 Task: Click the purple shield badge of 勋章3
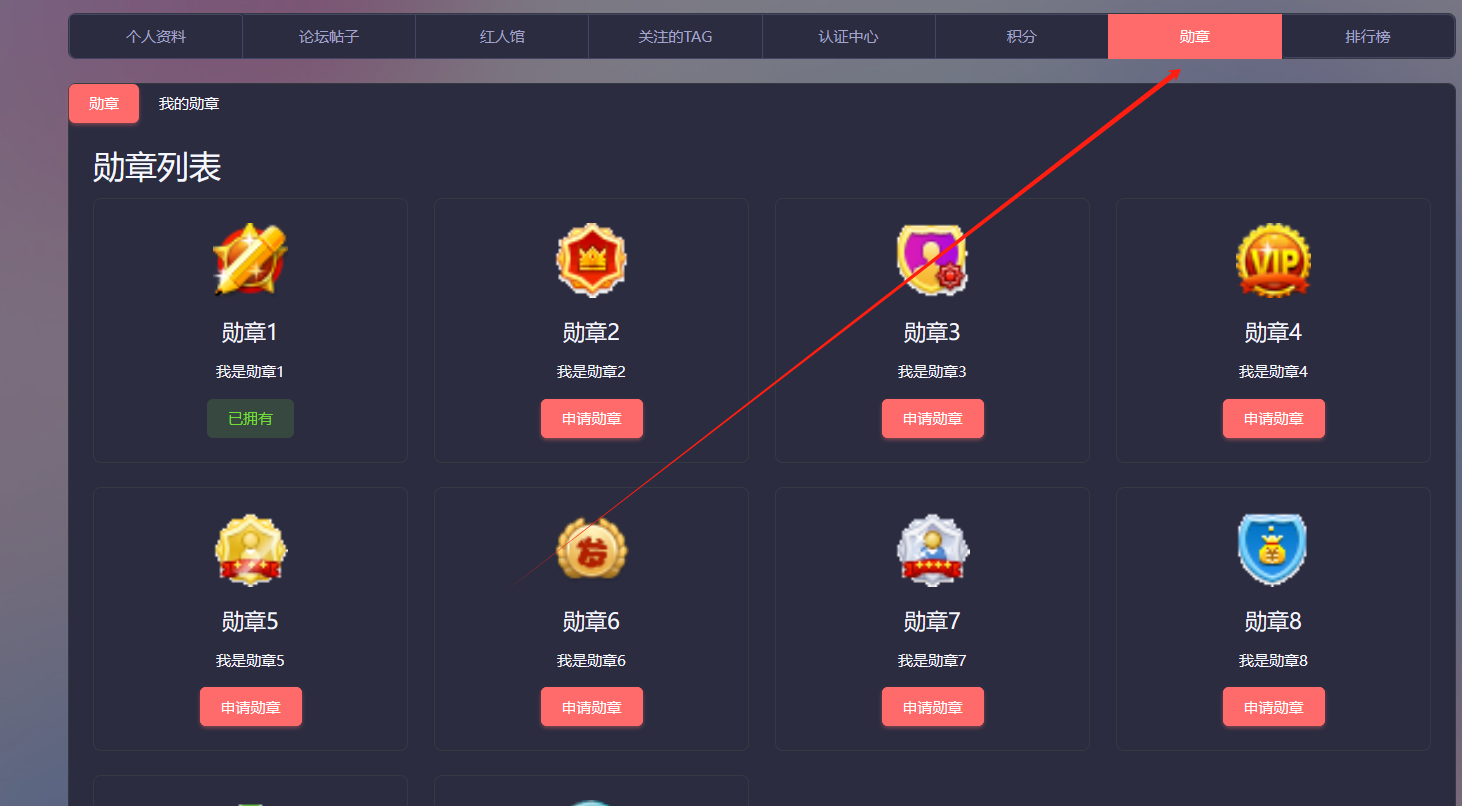click(932, 260)
